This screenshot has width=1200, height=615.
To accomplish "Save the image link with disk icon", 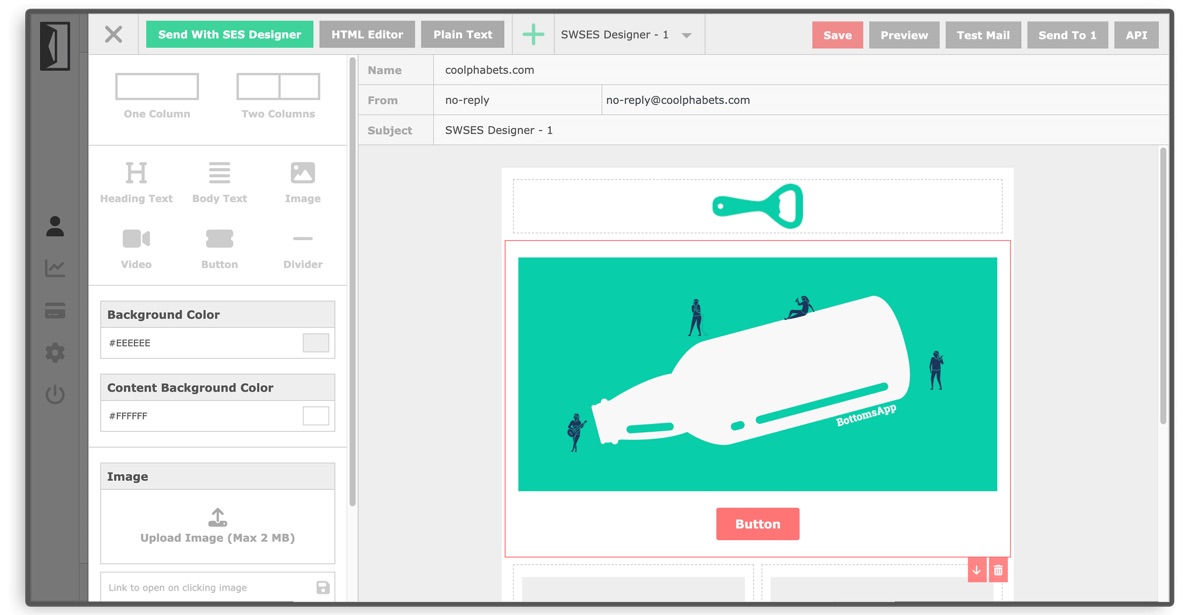I will coord(323,588).
